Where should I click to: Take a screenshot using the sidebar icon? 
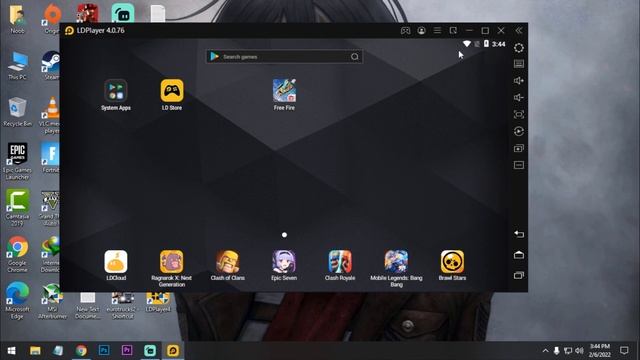coord(519,114)
